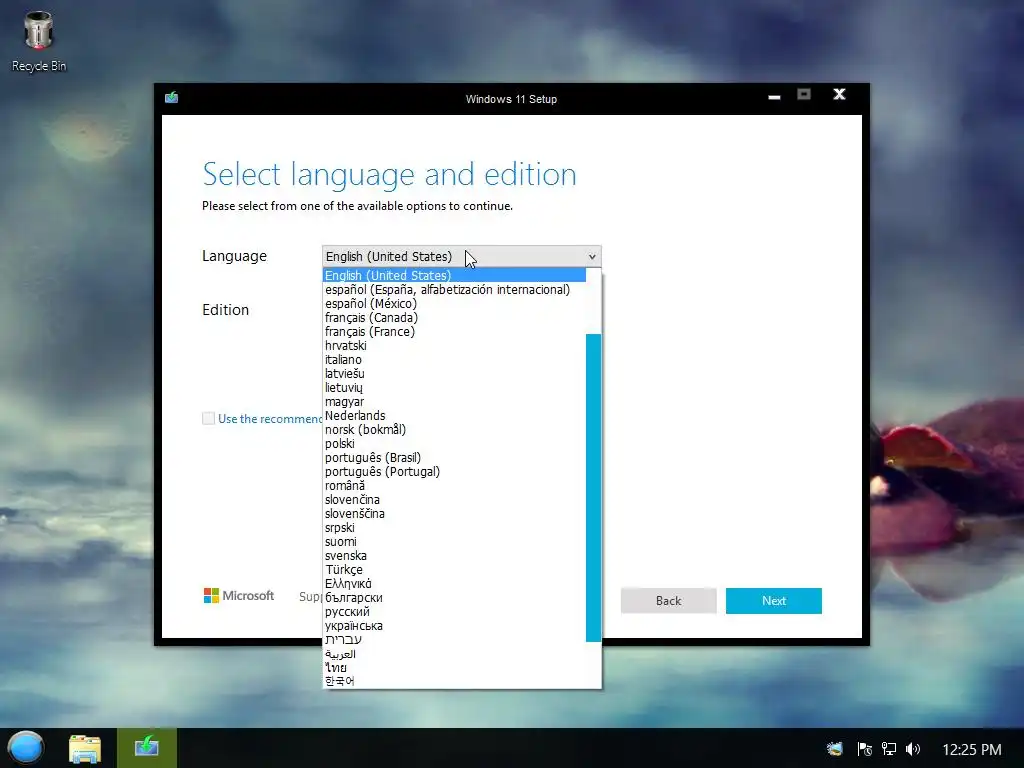Click the volume speaker tray icon
1024x768 pixels.
pos(912,749)
